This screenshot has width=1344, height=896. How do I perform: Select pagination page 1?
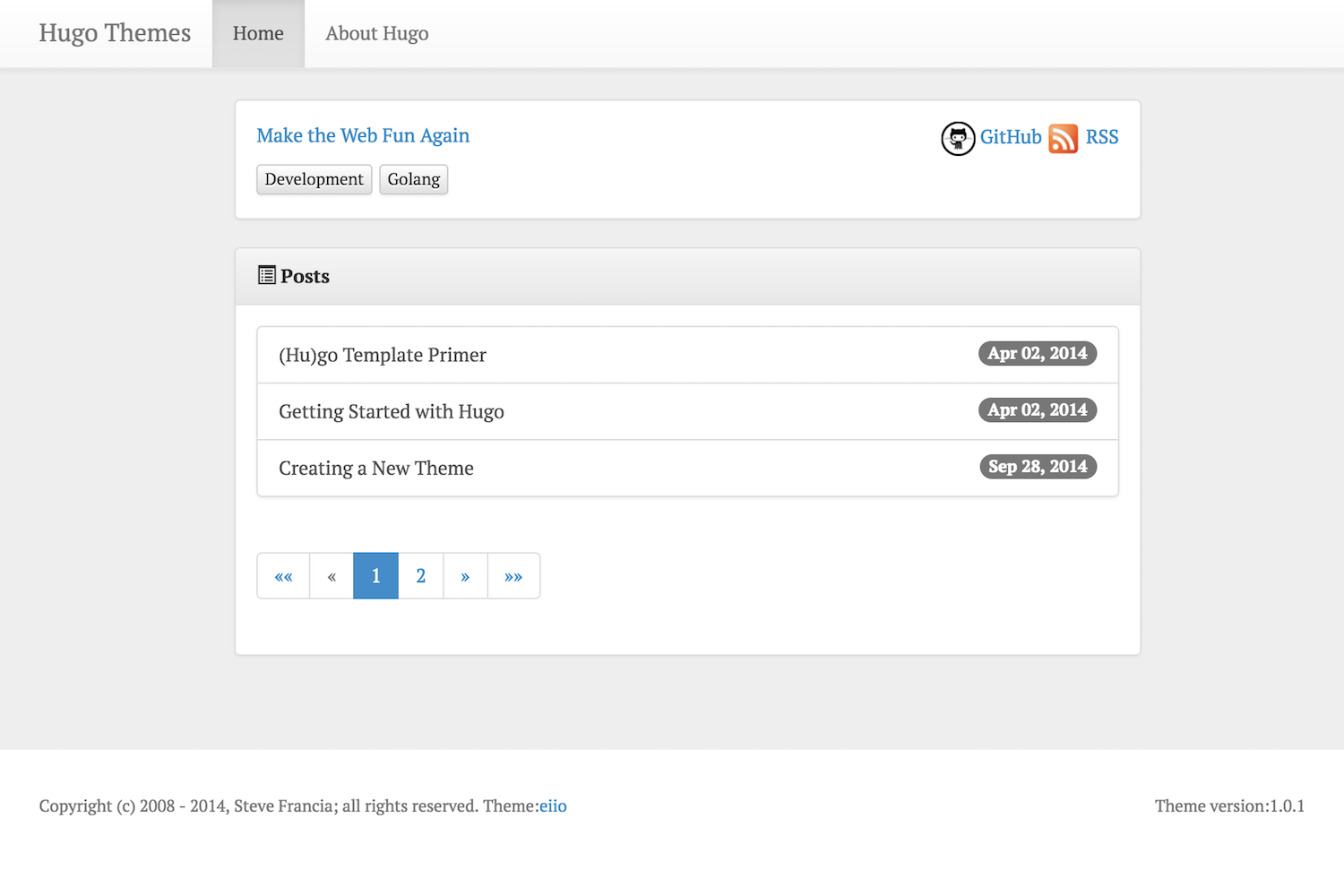click(x=376, y=576)
